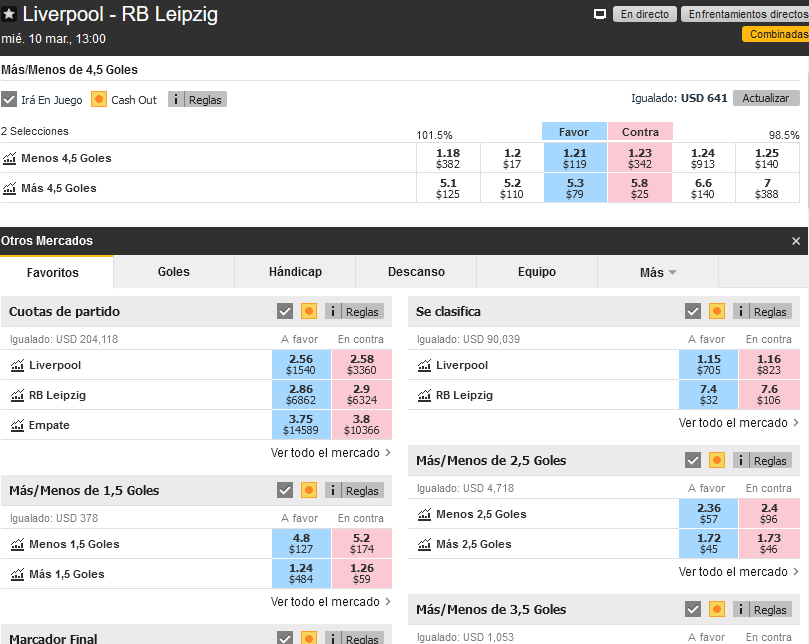The width and height of the screenshot is (809, 644).
Task: Expand Ver todo el mercado under Más/Menos 2,5 Goles
Action: point(739,572)
